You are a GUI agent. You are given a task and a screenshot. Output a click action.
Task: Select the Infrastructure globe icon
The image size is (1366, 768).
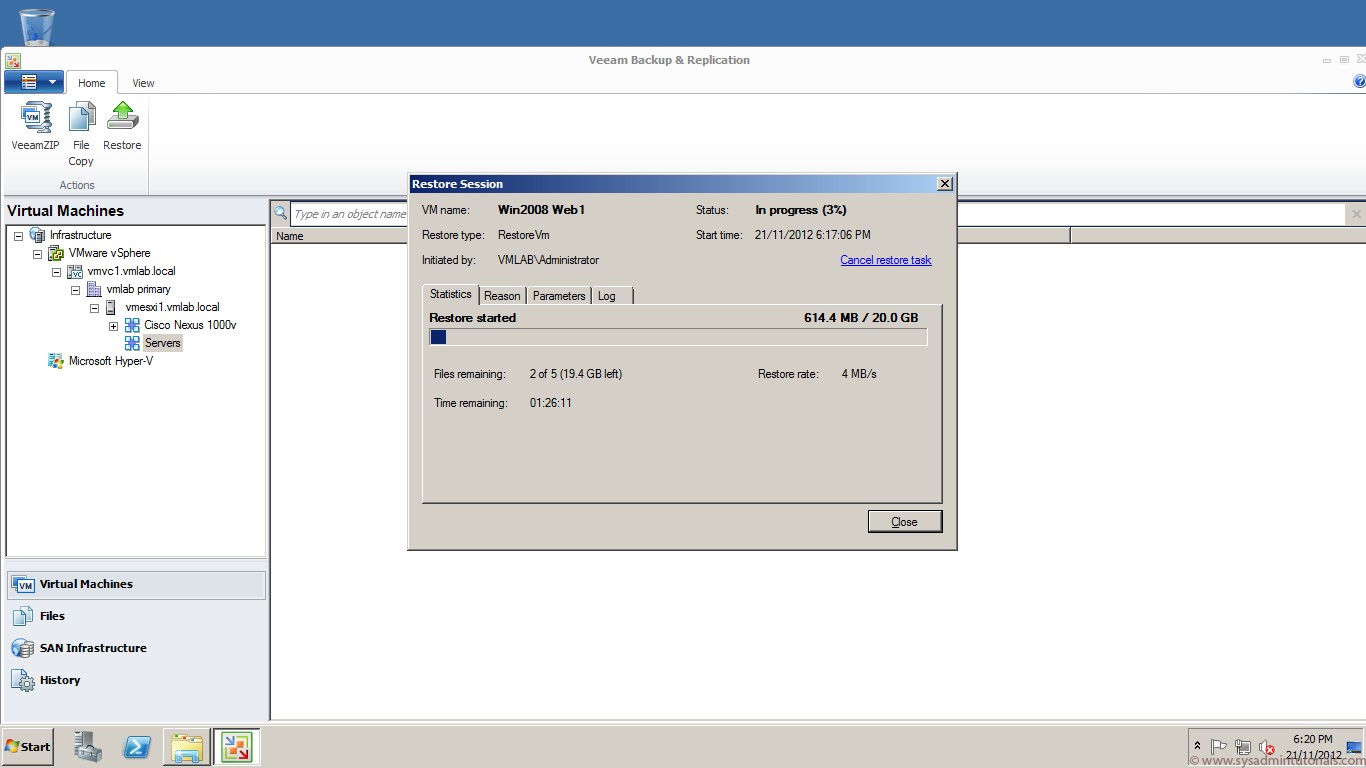tap(37, 235)
